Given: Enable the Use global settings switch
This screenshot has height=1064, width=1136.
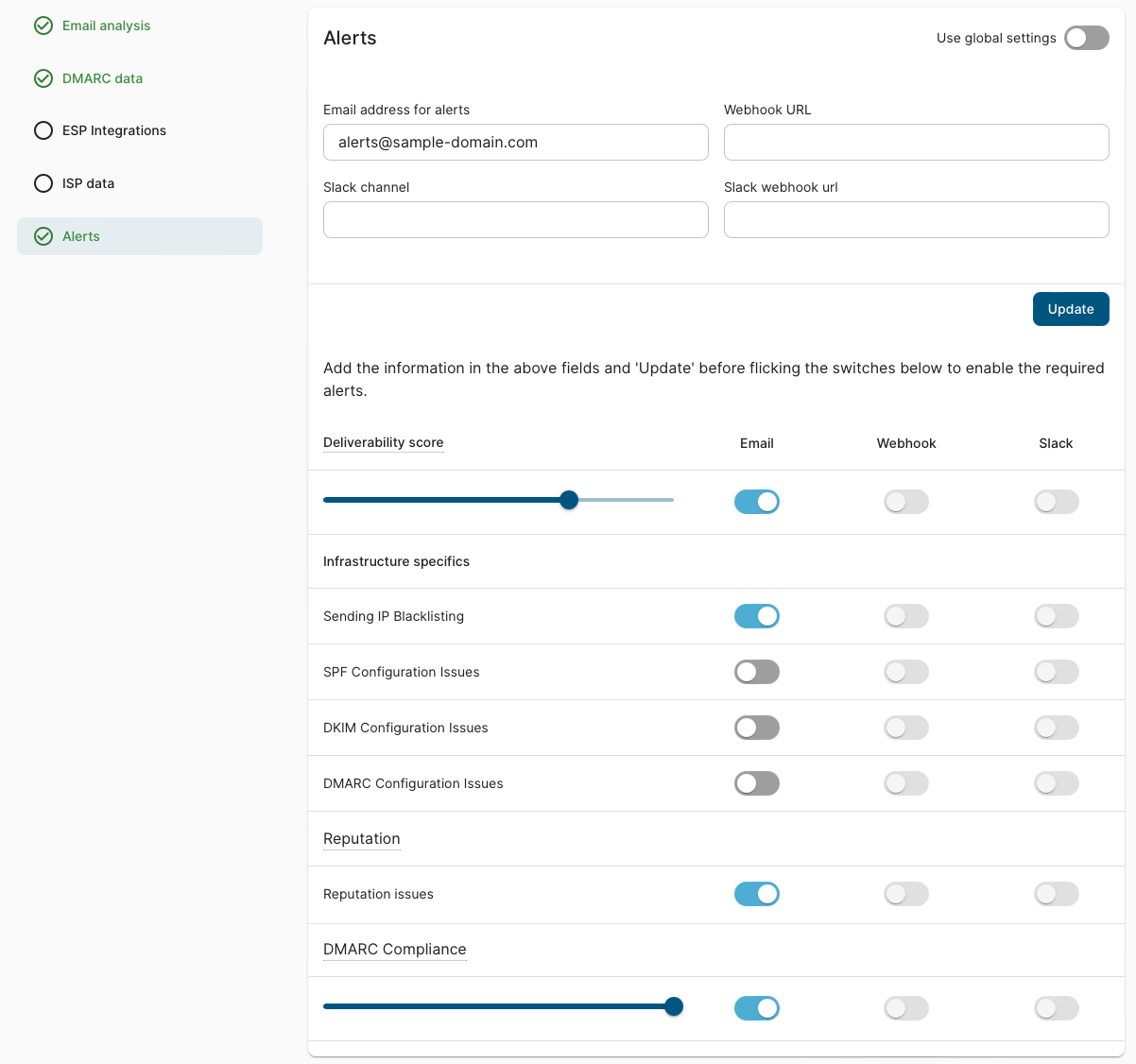Looking at the screenshot, I should tap(1087, 38).
